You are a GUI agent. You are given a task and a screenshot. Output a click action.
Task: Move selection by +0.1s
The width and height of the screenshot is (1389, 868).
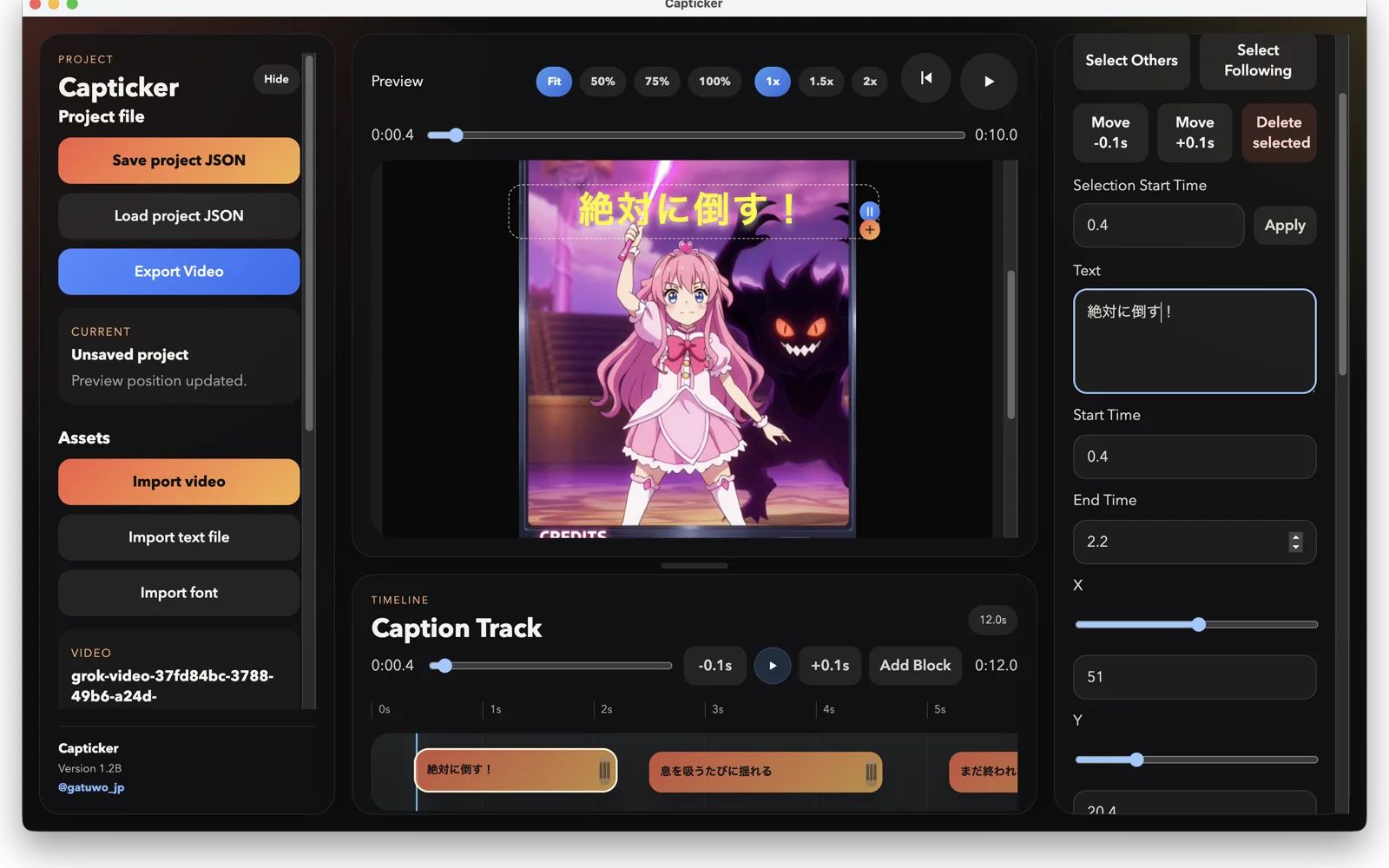(1195, 133)
